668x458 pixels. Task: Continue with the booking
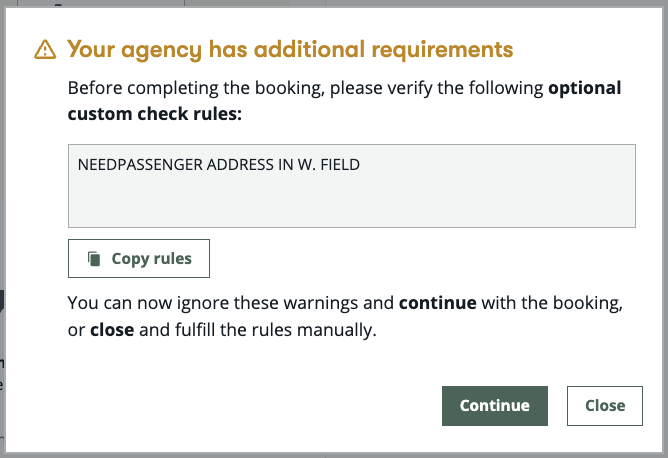pyautogui.click(x=494, y=405)
